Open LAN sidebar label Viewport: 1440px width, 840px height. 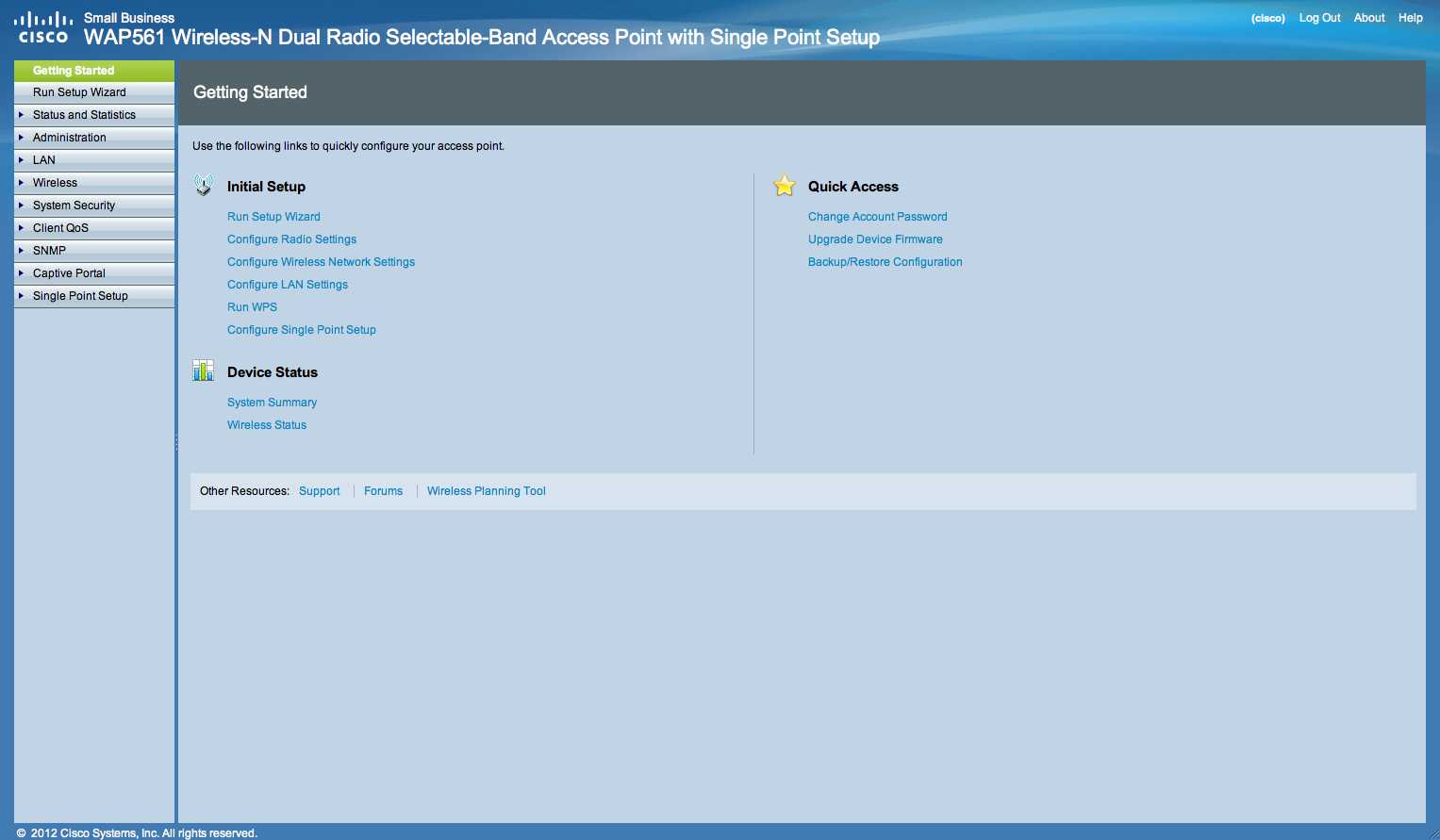(x=44, y=160)
